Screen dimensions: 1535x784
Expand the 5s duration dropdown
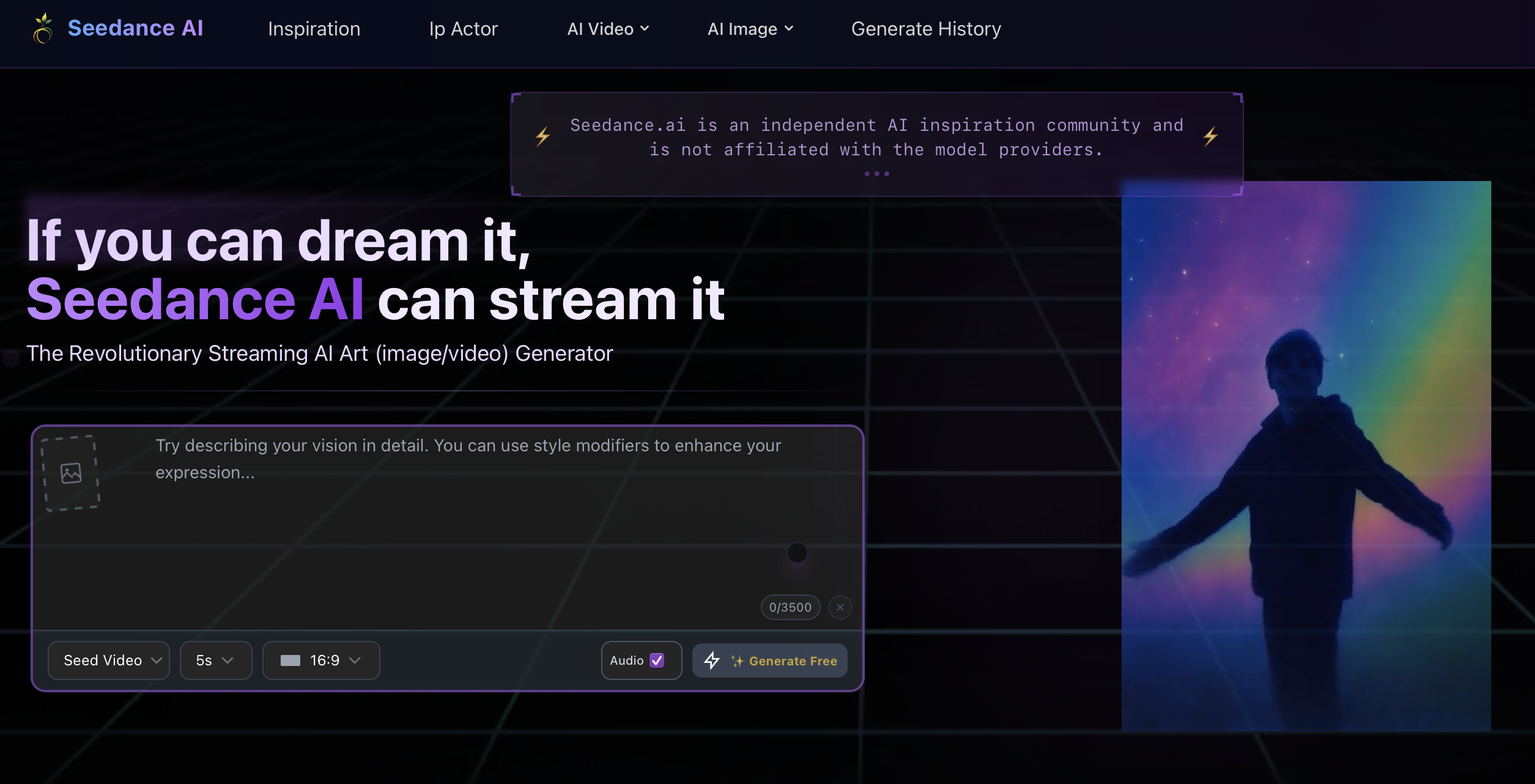pos(215,660)
